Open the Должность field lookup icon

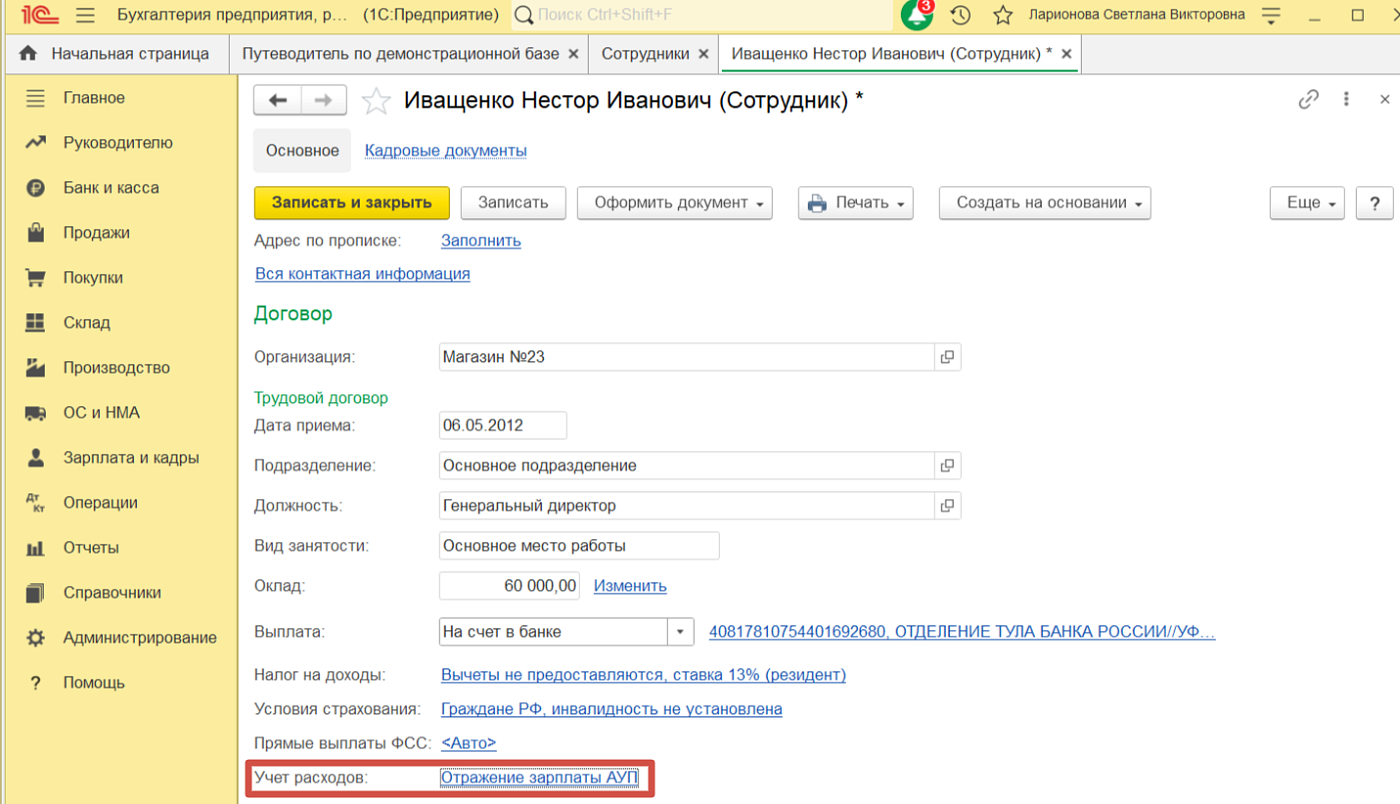[947, 506]
